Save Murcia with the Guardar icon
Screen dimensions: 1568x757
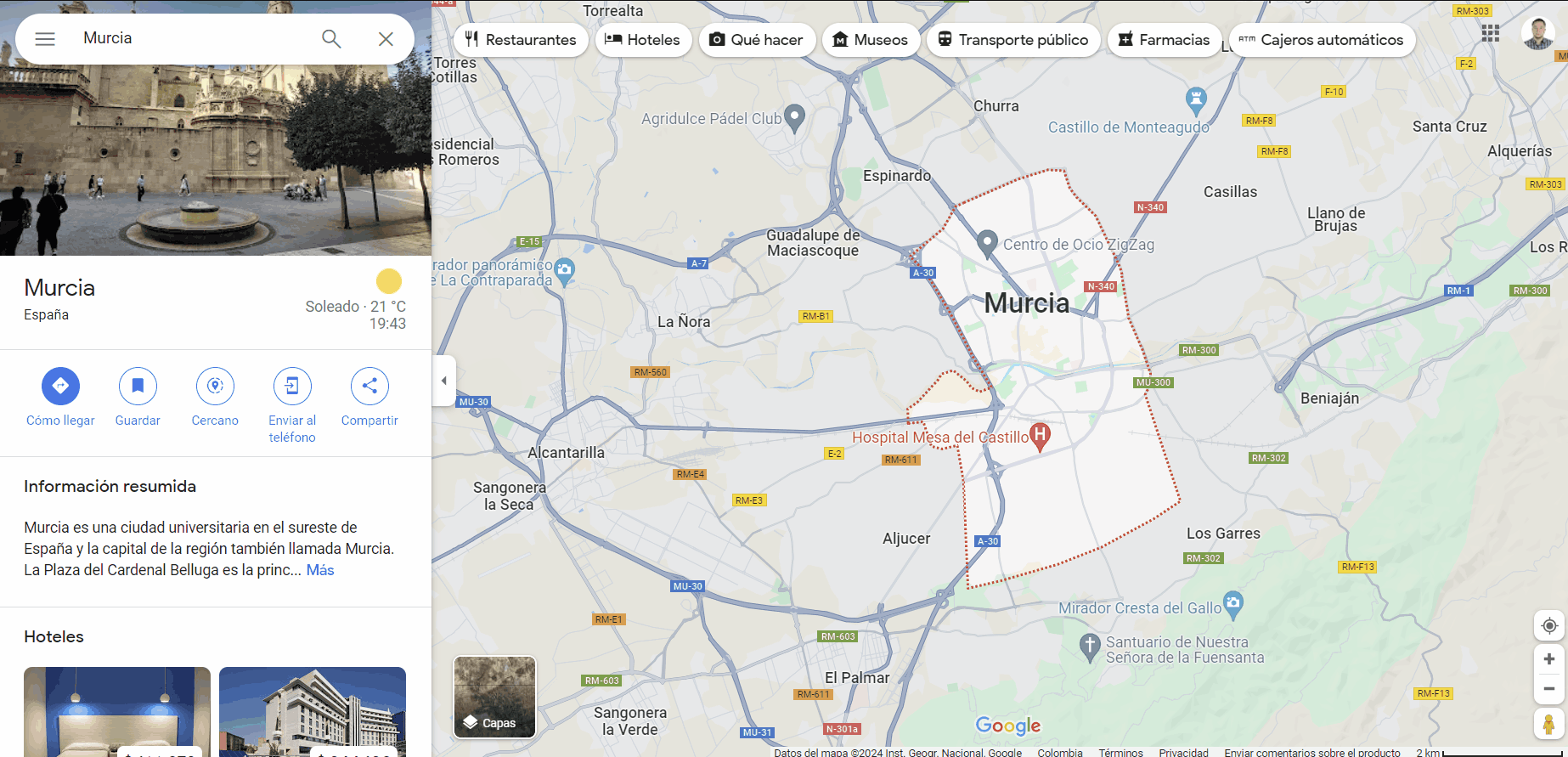pos(138,387)
